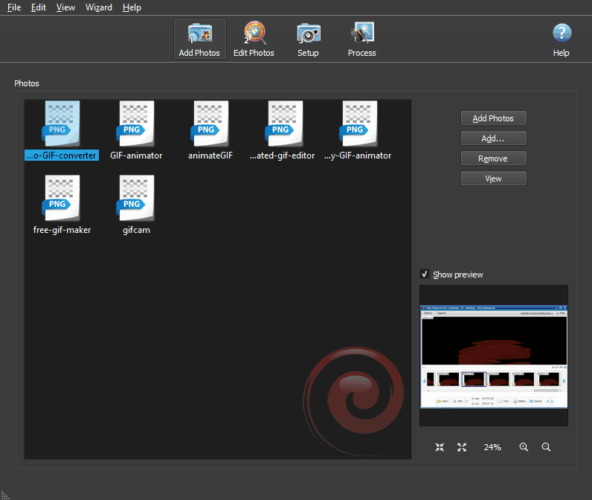
Task: Zoom out of the preview image
Action: click(546, 447)
